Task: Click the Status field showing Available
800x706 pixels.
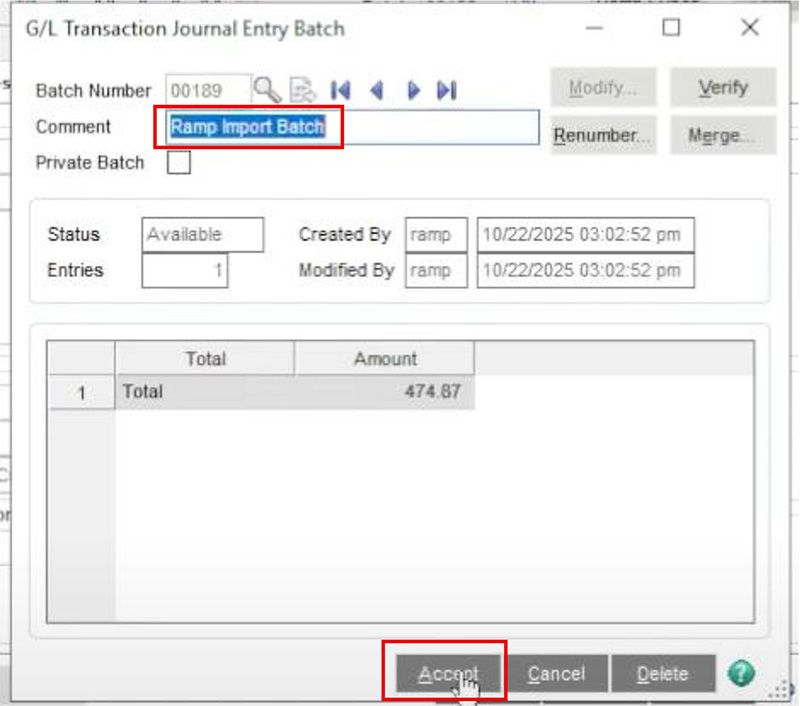Action: pos(201,234)
